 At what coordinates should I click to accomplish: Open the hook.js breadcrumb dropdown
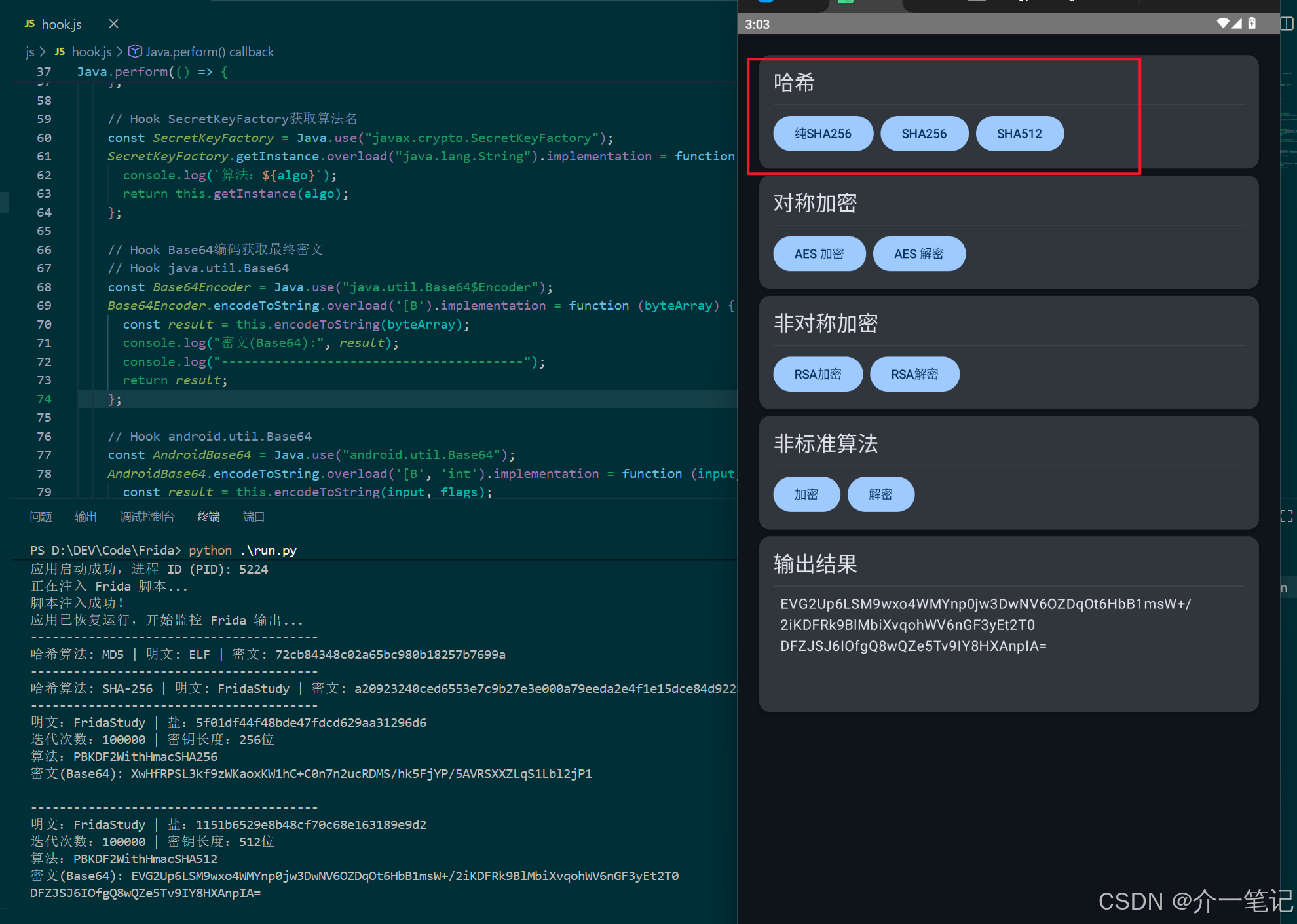click(x=91, y=52)
